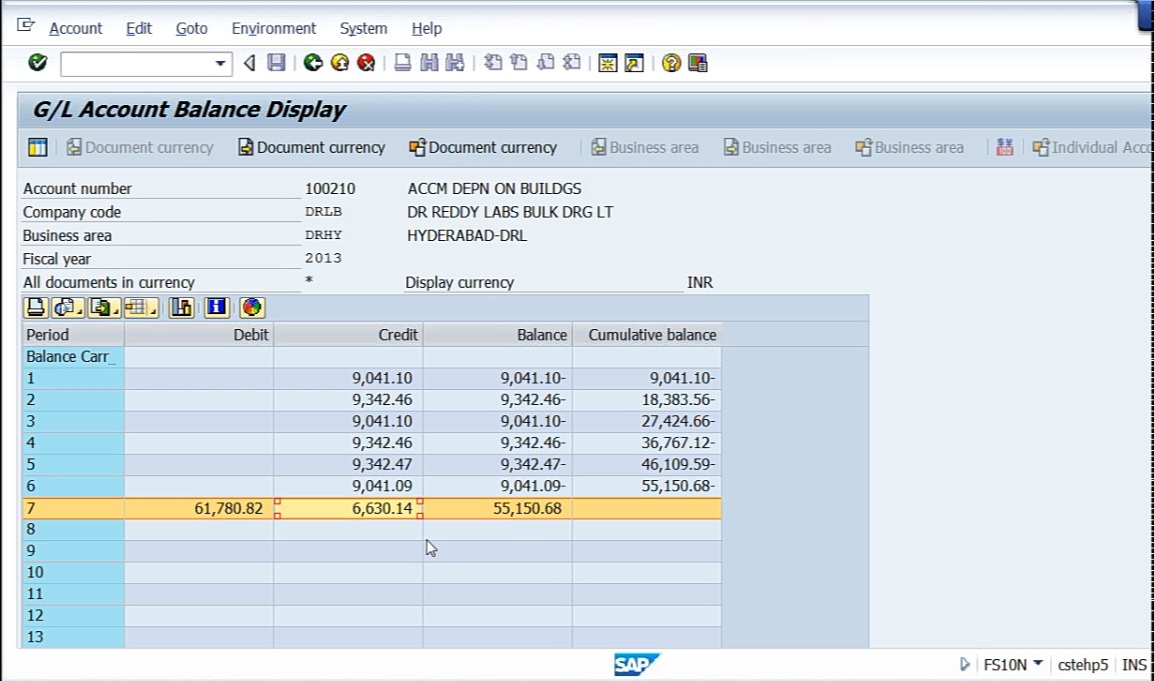Viewport: 1154px width, 681px height.
Task: Click the Previous Page icon
Action: (x=519, y=63)
